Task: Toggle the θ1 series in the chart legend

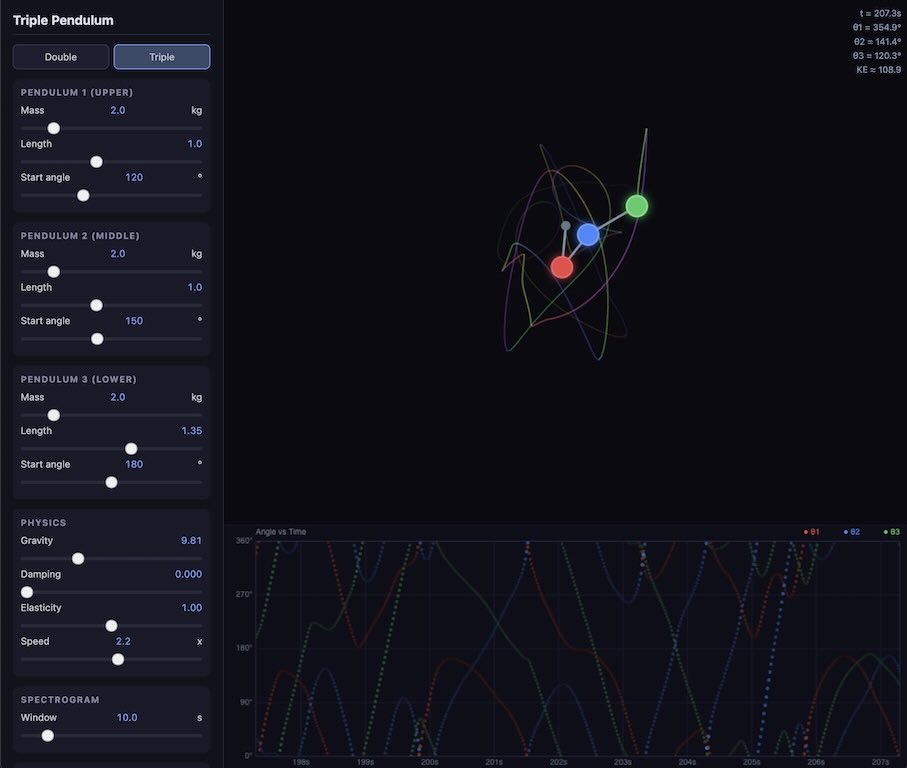Action: coord(812,531)
